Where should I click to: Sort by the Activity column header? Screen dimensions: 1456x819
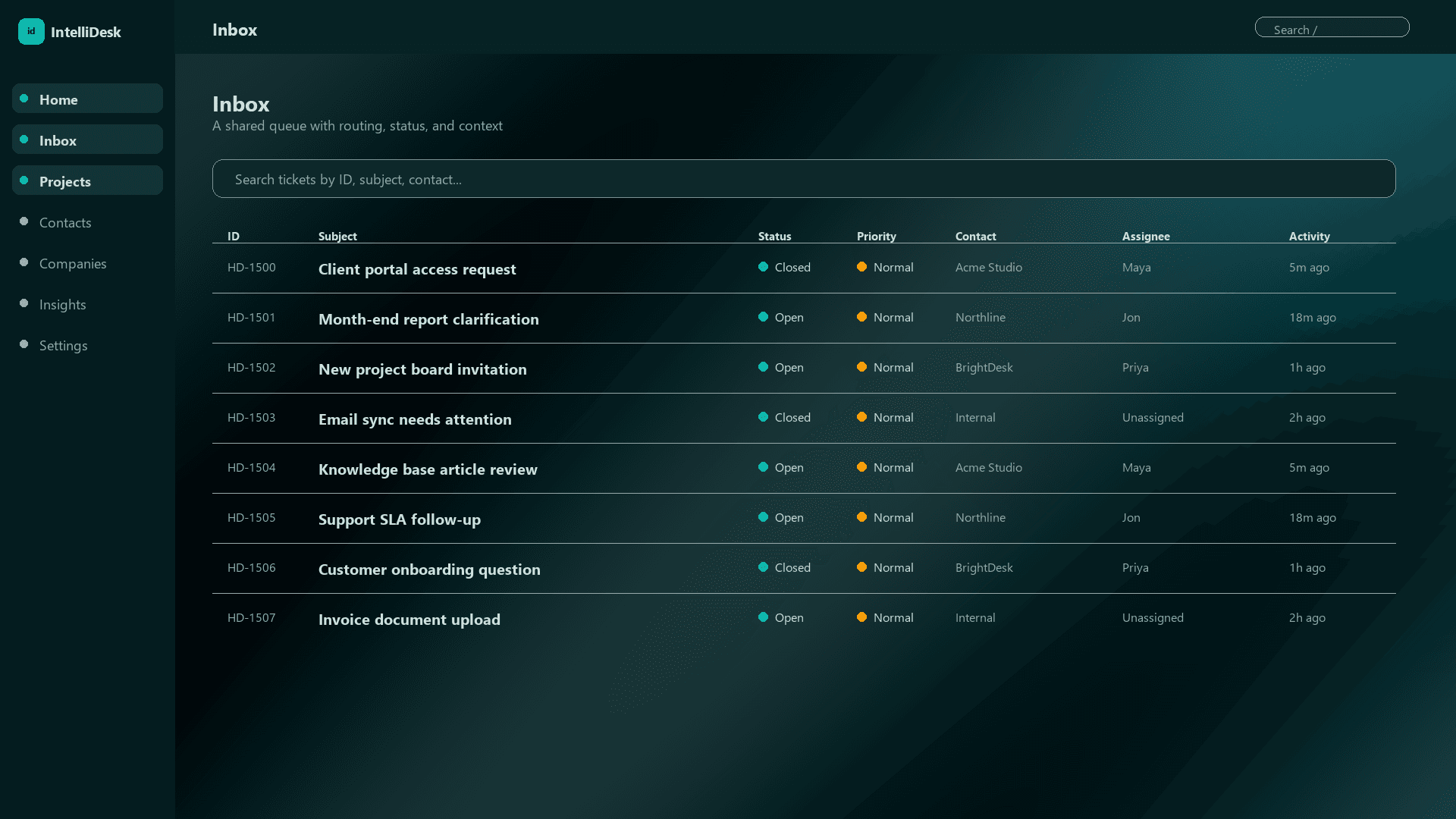pos(1310,236)
